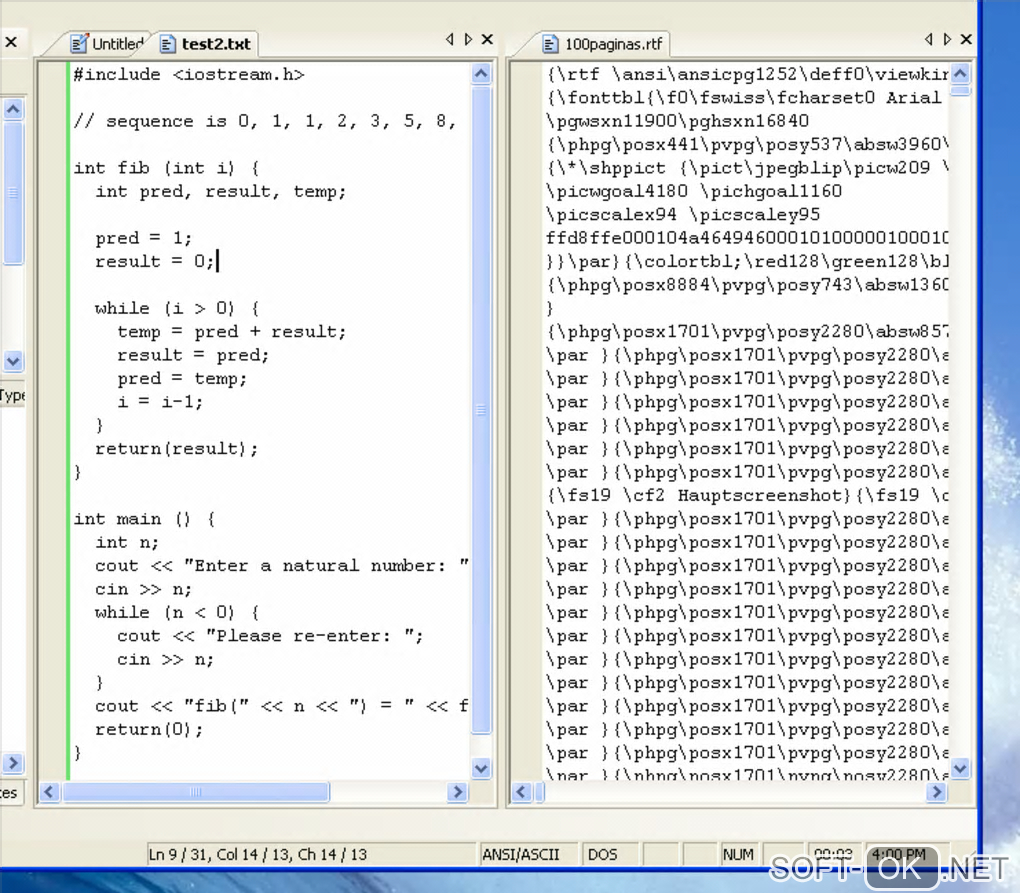The width and height of the screenshot is (1020, 893).
Task: Select the 100paginas.rtf tab
Action: (x=603, y=44)
